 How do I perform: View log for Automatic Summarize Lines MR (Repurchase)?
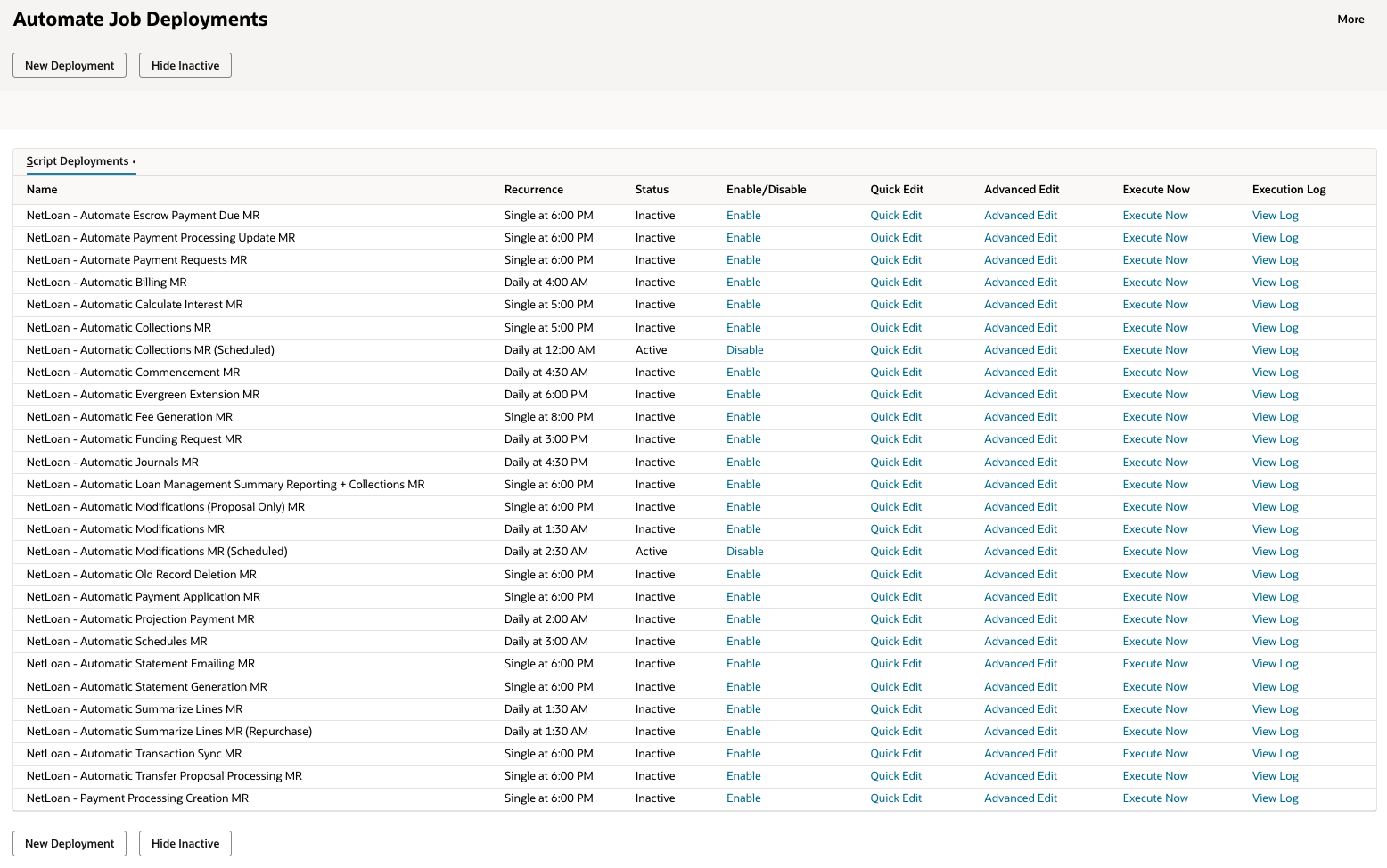point(1275,732)
